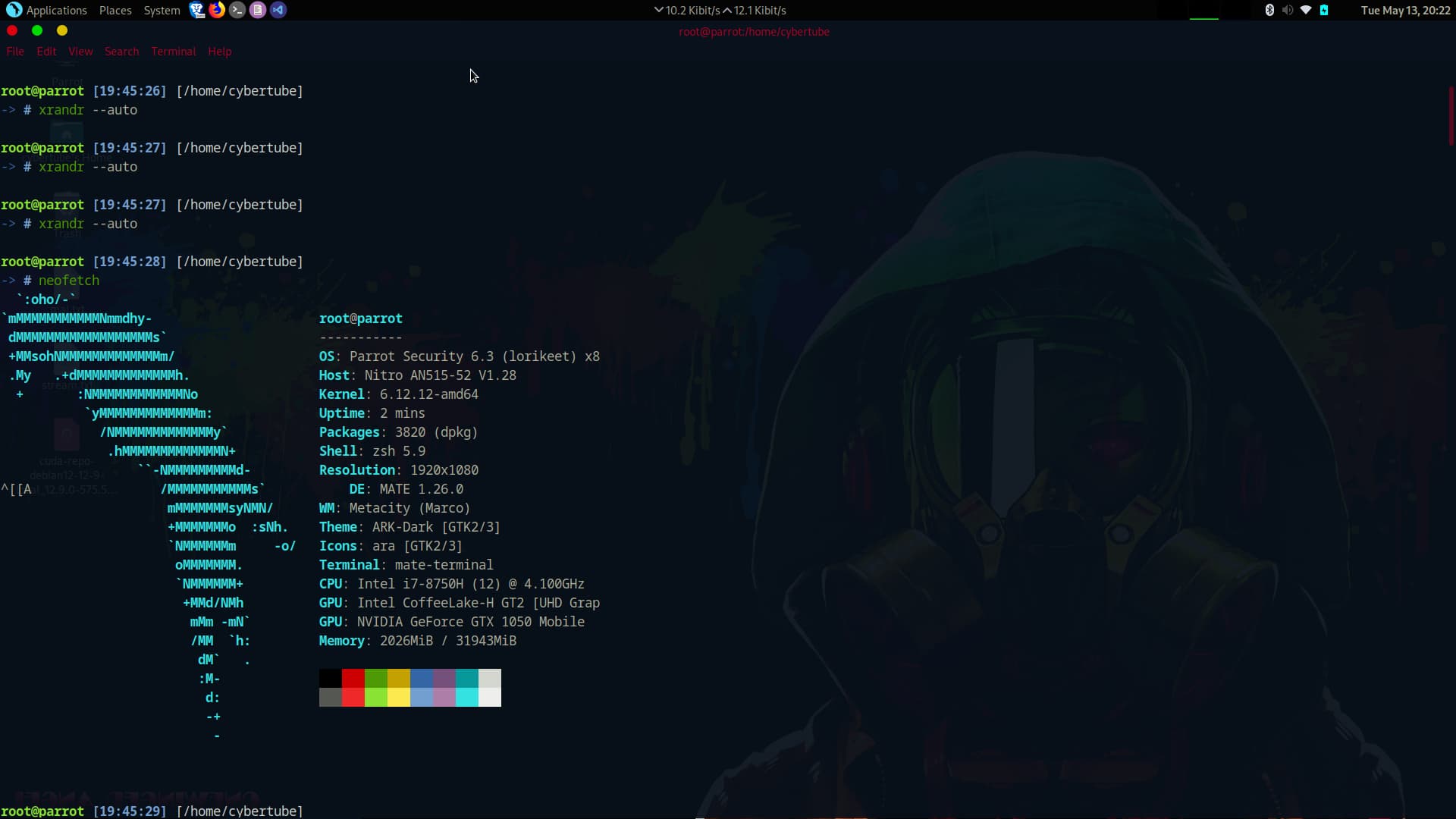Open the Bluetooth tray icon
1456x819 pixels.
[1269, 10]
